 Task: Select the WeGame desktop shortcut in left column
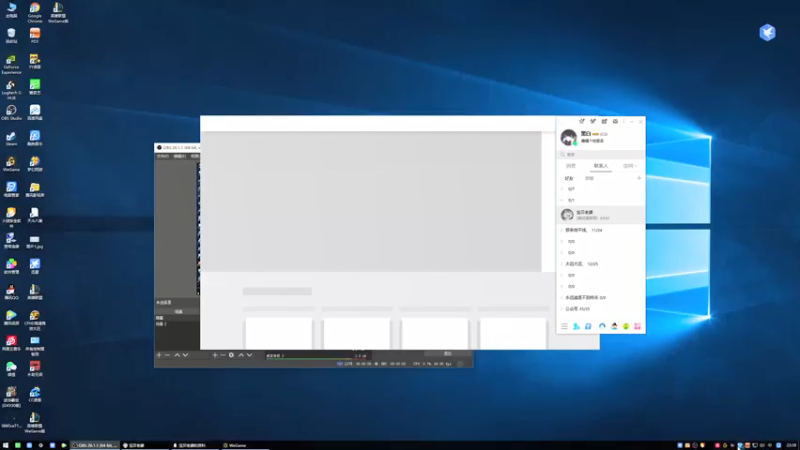[x=11, y=164]
